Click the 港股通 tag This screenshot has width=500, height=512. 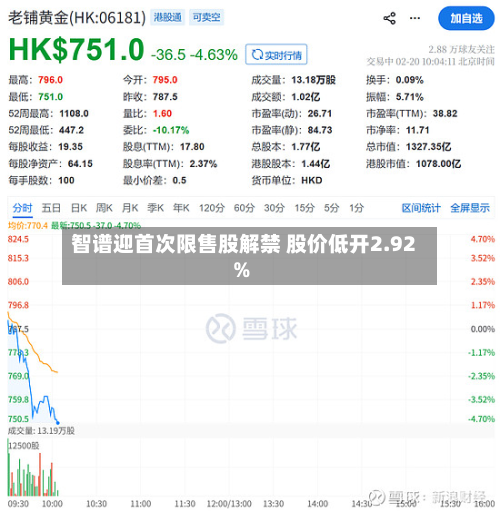(x=168, y=17)
